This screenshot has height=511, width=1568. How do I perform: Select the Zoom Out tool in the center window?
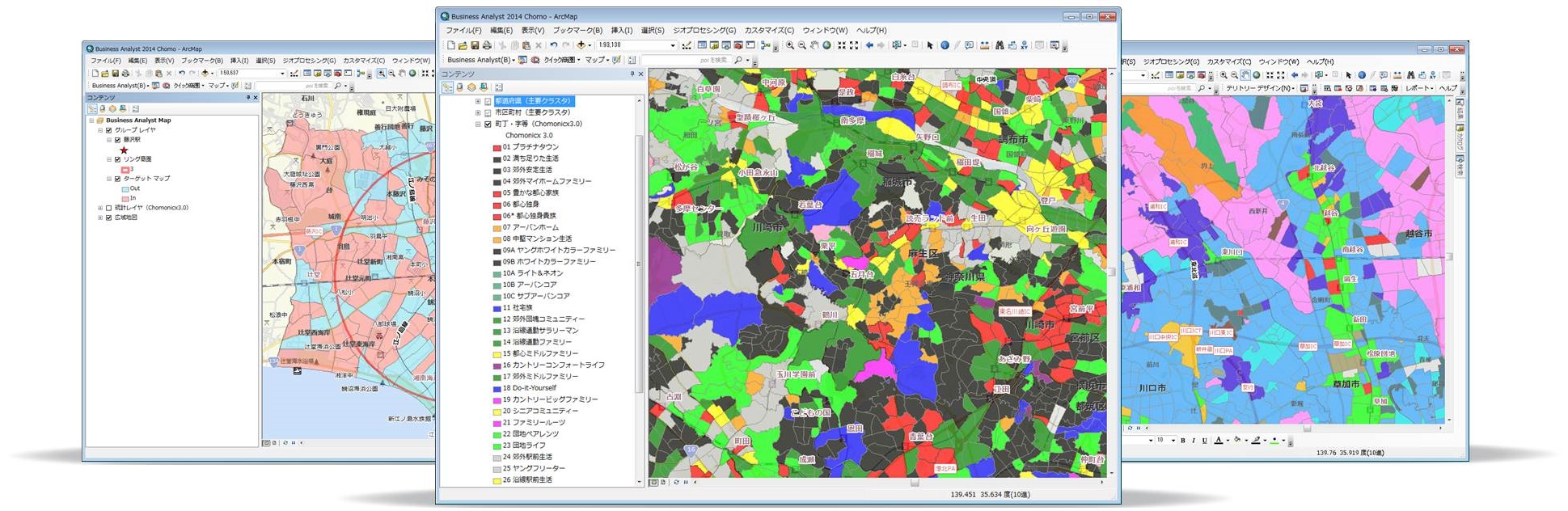pyautogui.click(x=802, y=45)
